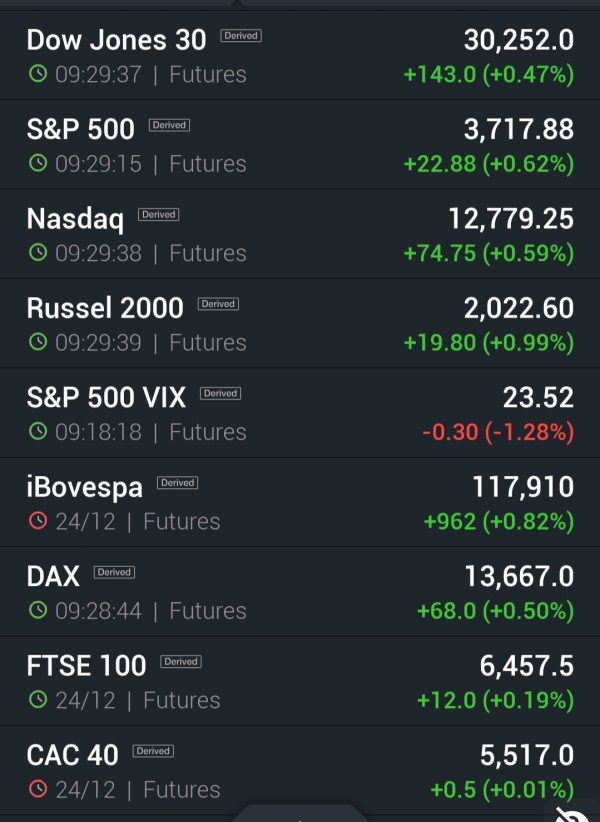
Task: Open the Nasdaq futures name
Action: [x=75, y=219]
